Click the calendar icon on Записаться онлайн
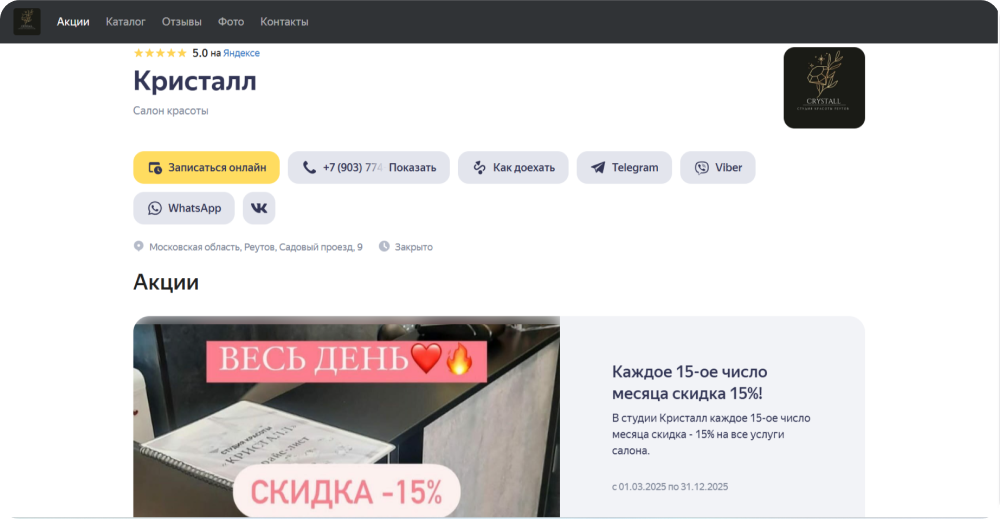1000x519 pixels. 155,167
